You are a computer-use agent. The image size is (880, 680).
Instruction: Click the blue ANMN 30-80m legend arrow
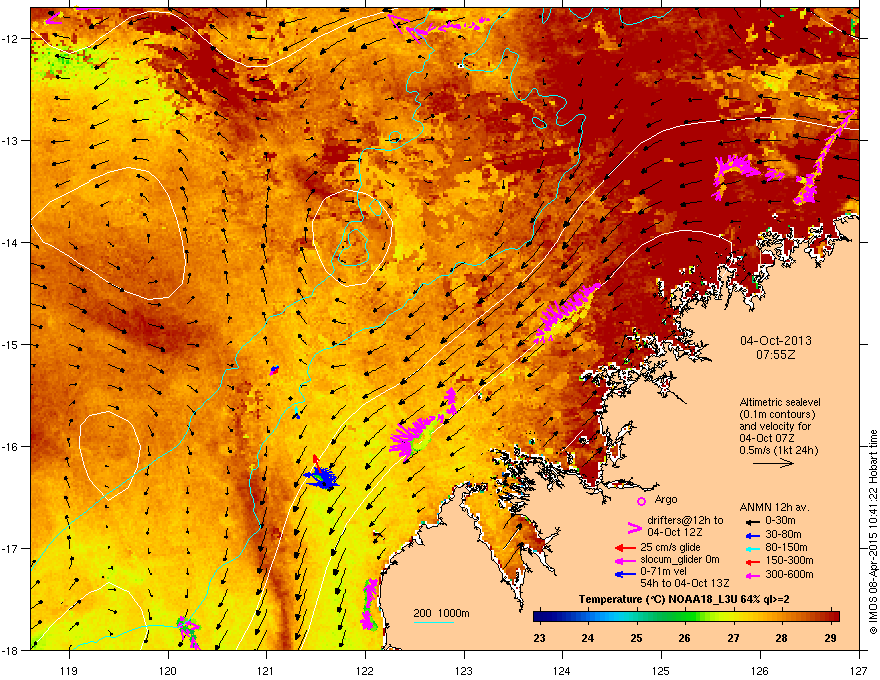(x=752, y=535)
